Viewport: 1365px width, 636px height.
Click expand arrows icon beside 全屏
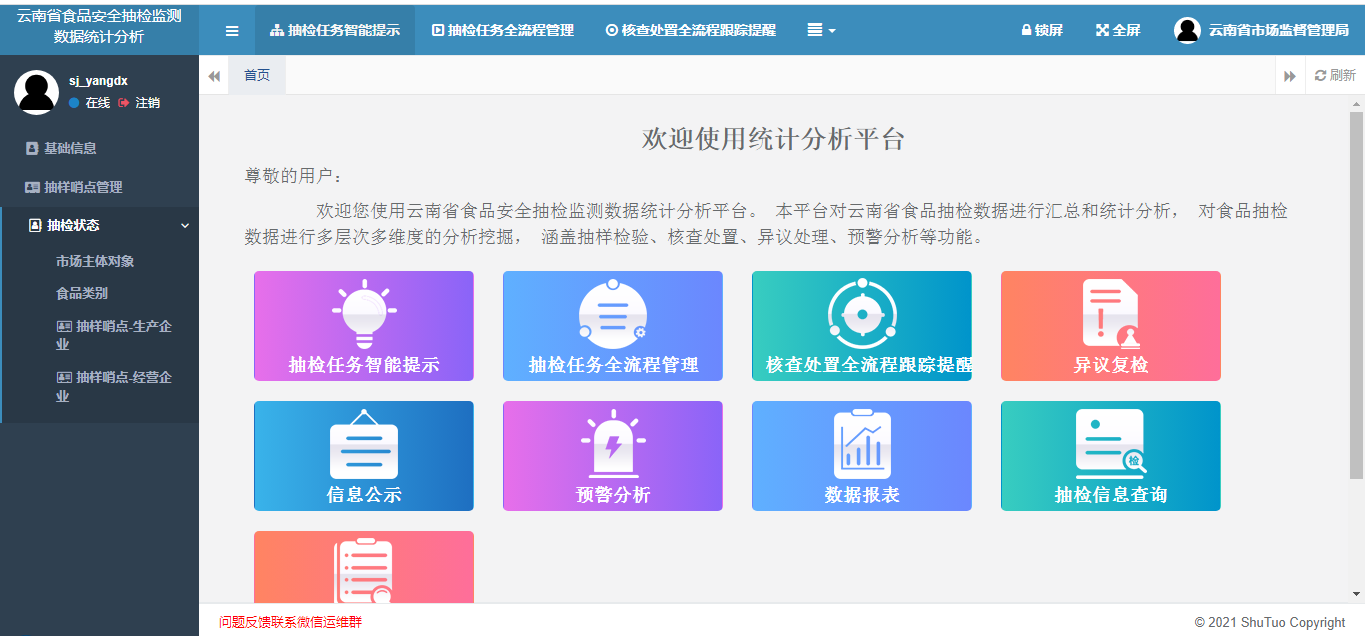coord(1102,31)
